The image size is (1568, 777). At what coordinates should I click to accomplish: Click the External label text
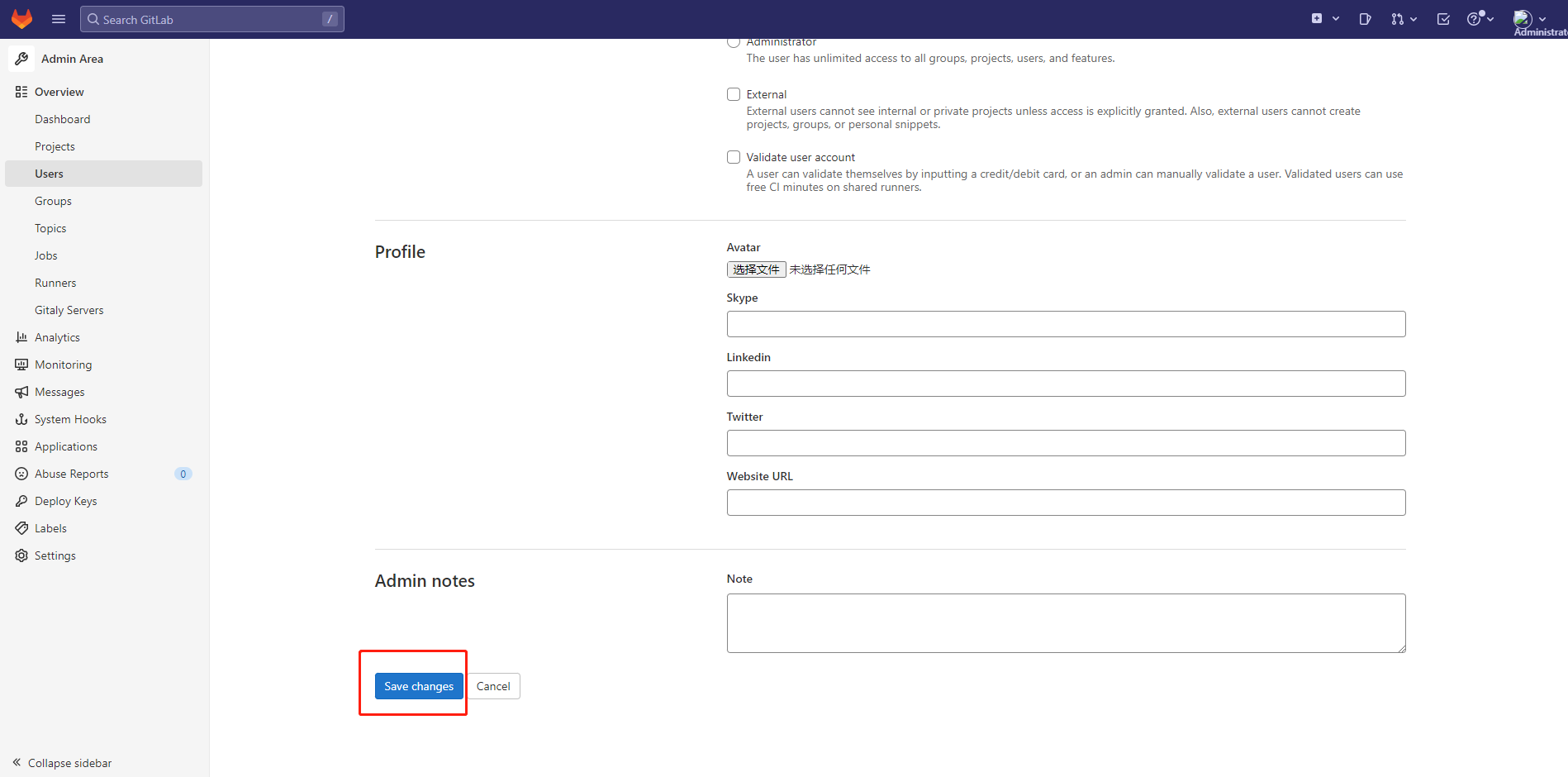coord(767,94)
